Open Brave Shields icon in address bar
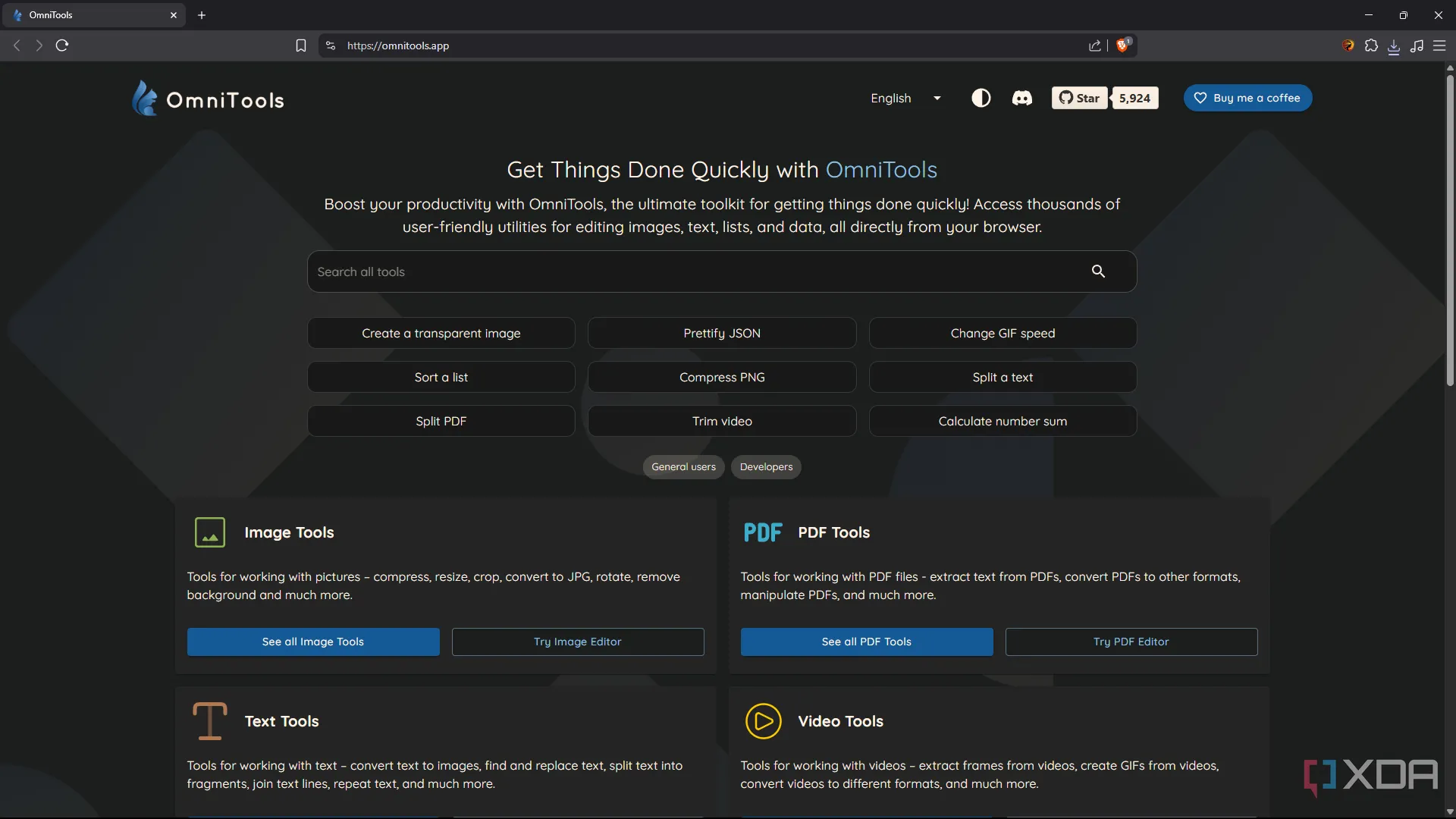The image size is (1456, 819). coord(1123,45)
